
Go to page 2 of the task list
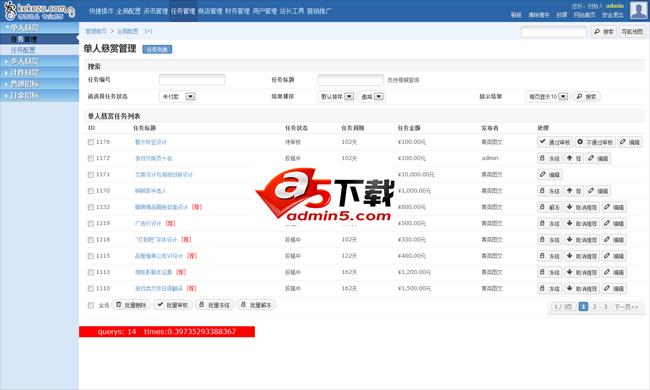click(594, 307)
